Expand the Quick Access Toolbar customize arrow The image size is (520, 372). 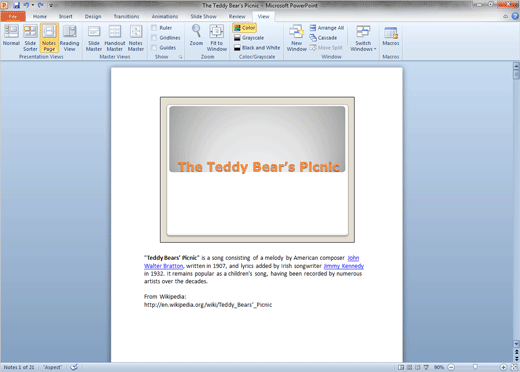(x=51, y=5)
